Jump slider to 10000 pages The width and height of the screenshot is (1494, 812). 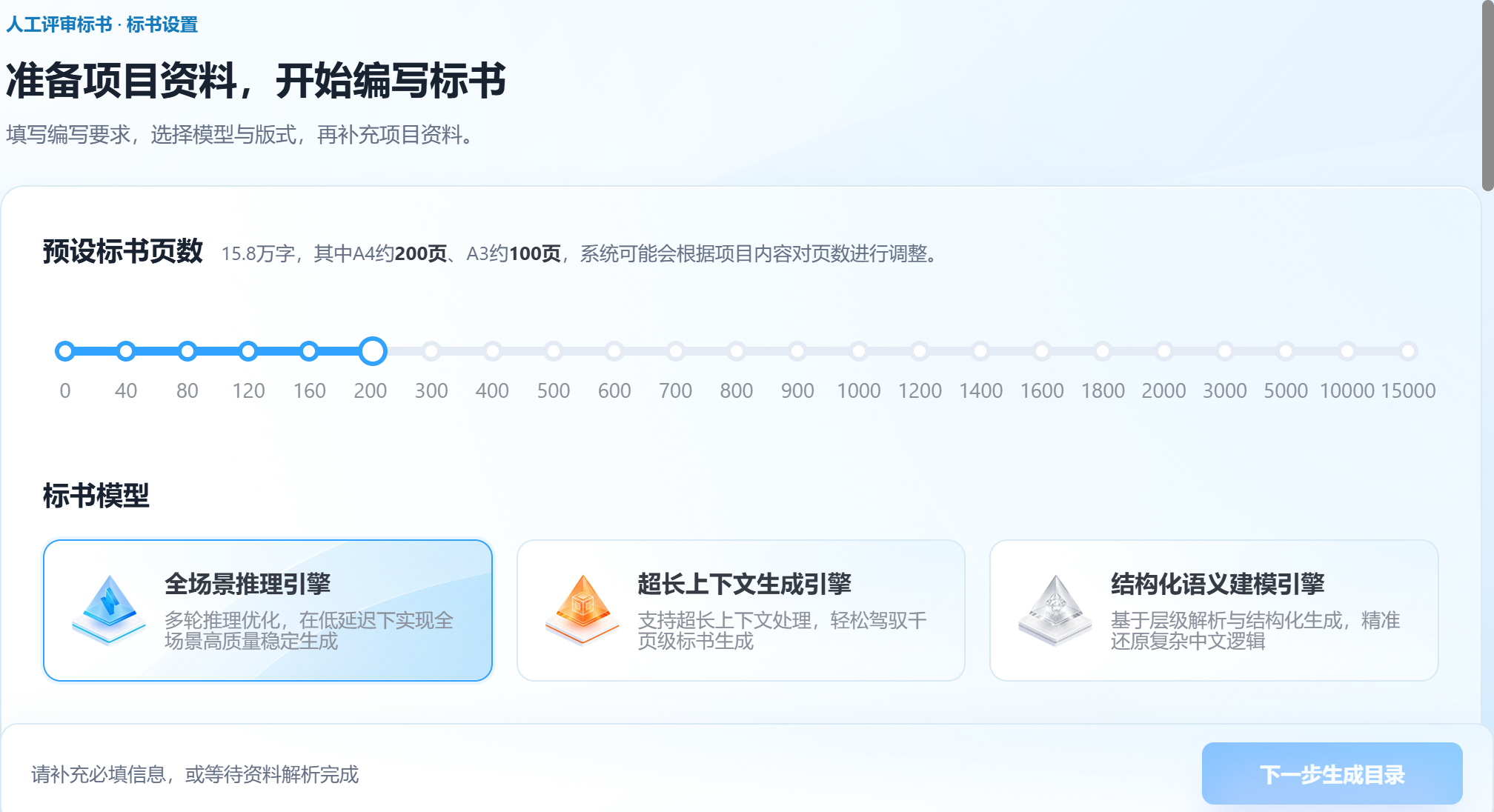pyautogui.click(x=1347, y=351)
